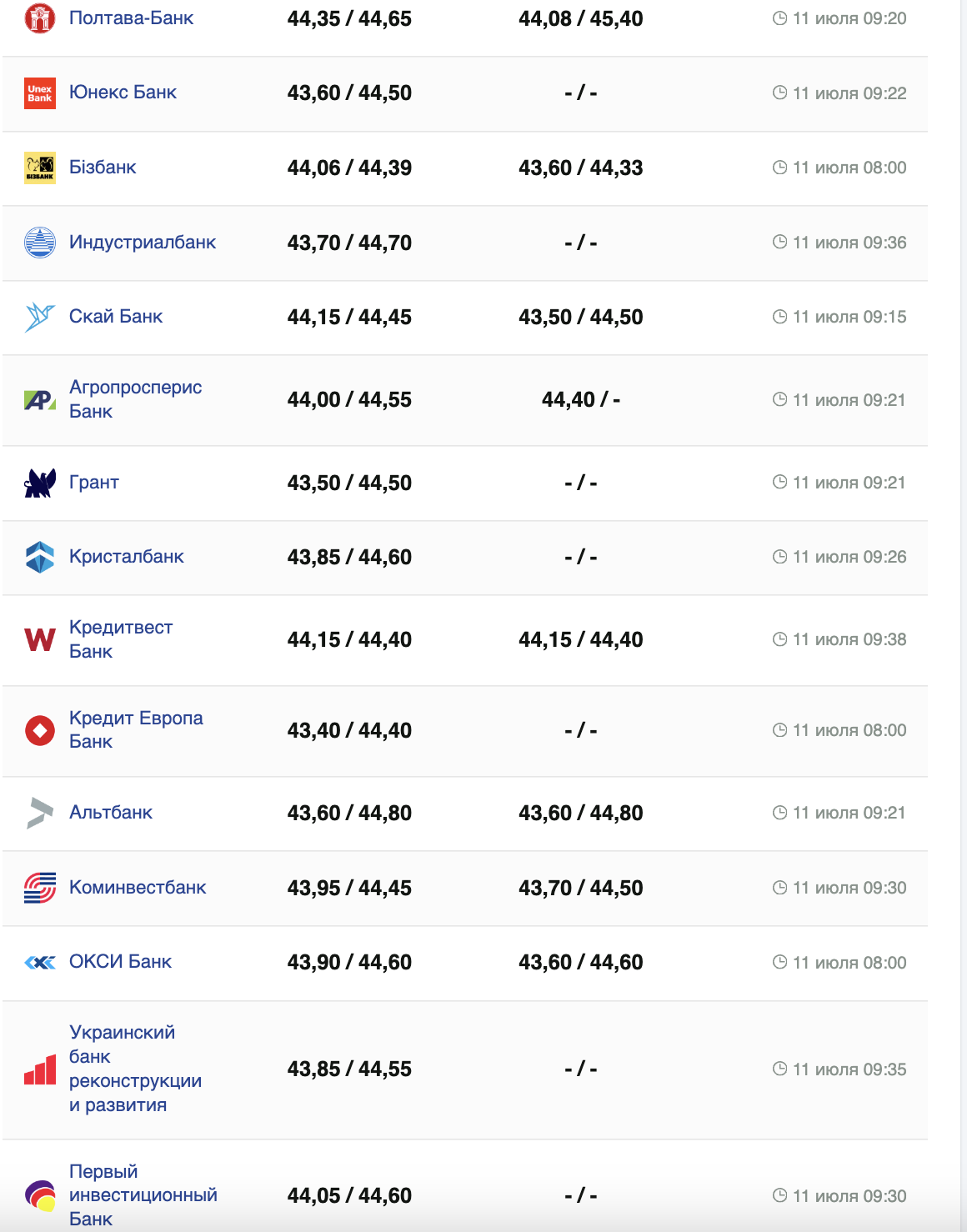This screenshot has width=967, height=1232.
Task: Open the Коминвестбанк link
Action: point(138,887)
